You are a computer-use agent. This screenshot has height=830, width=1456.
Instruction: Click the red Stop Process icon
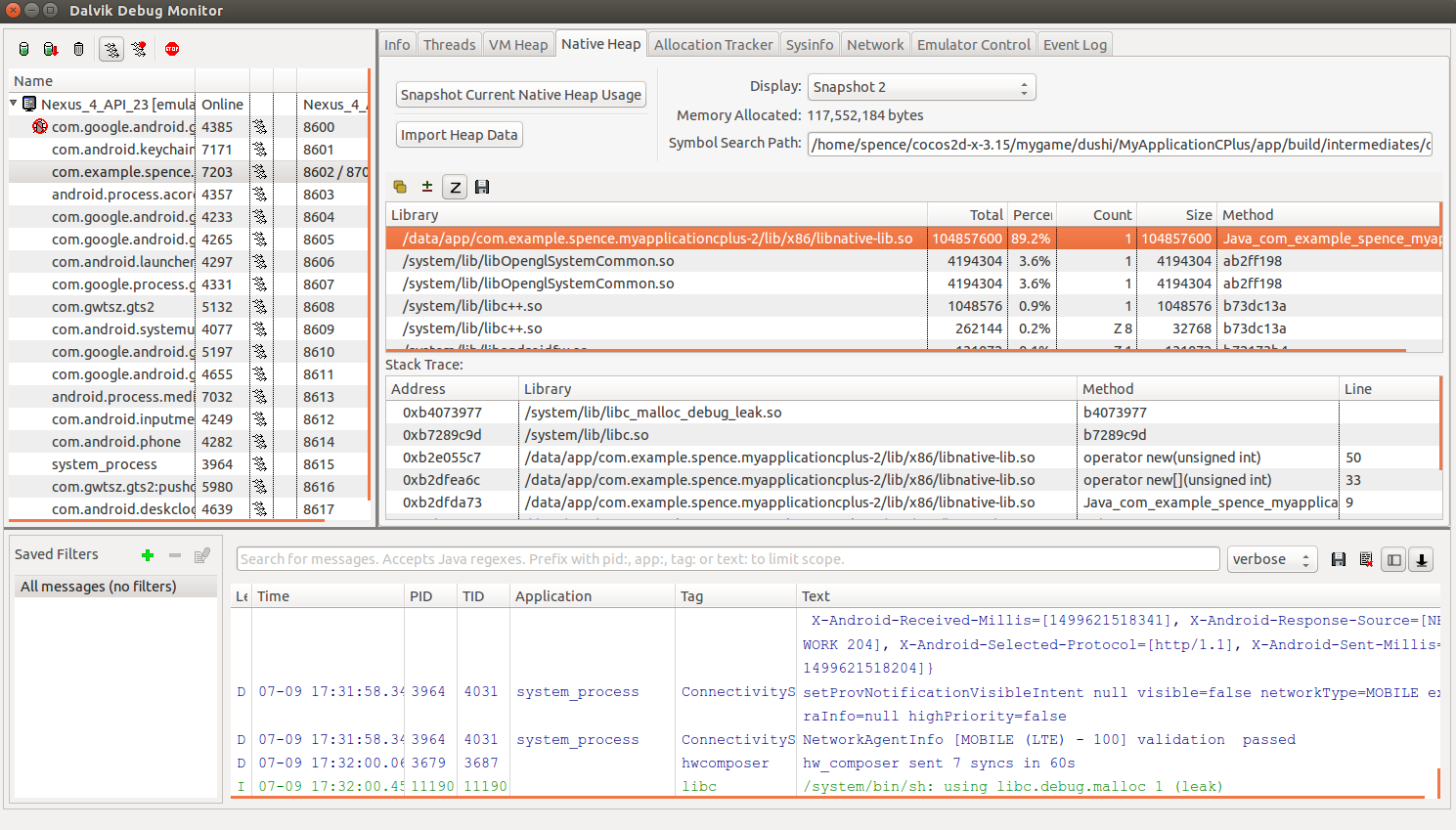click(x=172, y=49)
